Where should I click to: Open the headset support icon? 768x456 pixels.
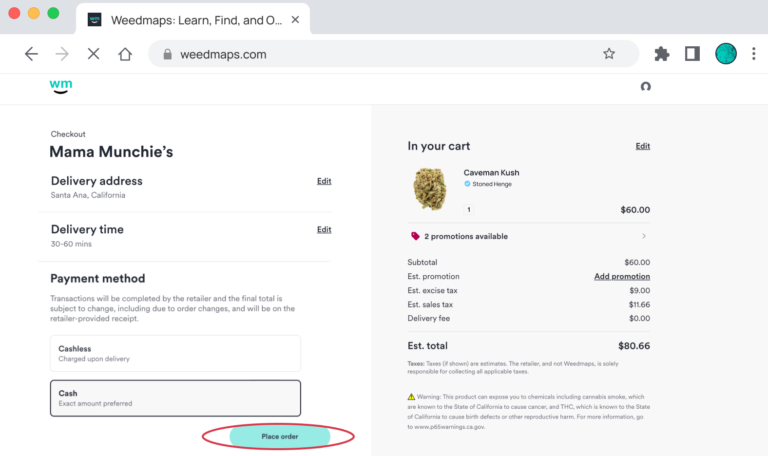[x=646, y=87]
